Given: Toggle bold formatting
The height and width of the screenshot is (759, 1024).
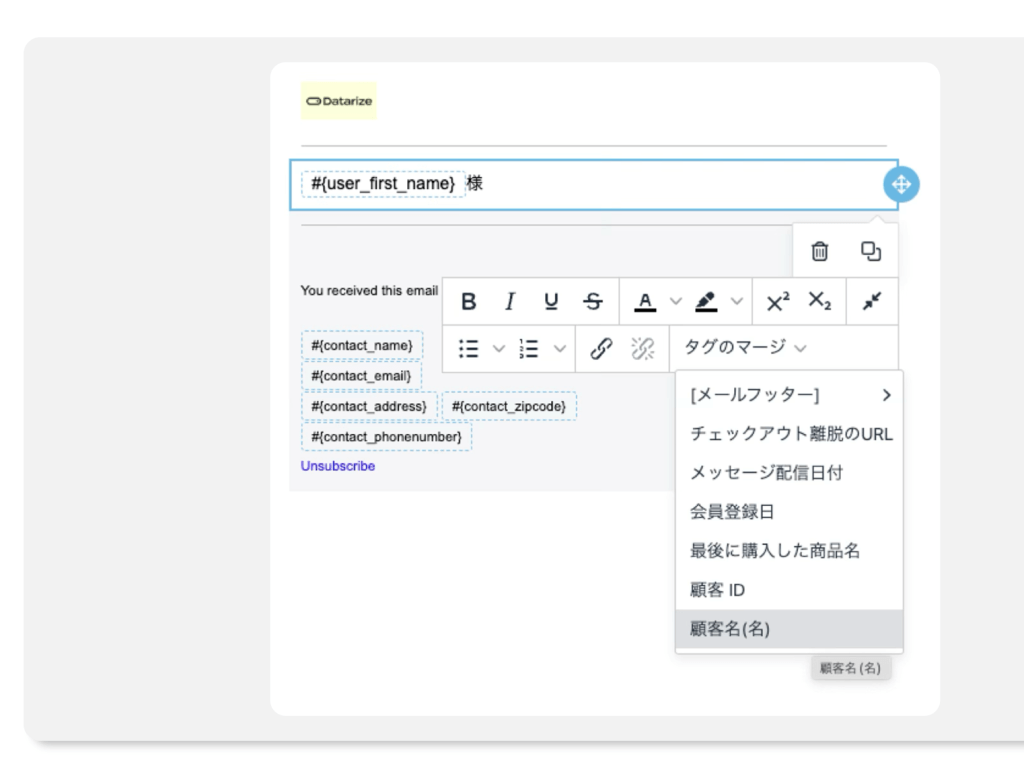Looking at the screenshot, I should click(x=468, y=302).
